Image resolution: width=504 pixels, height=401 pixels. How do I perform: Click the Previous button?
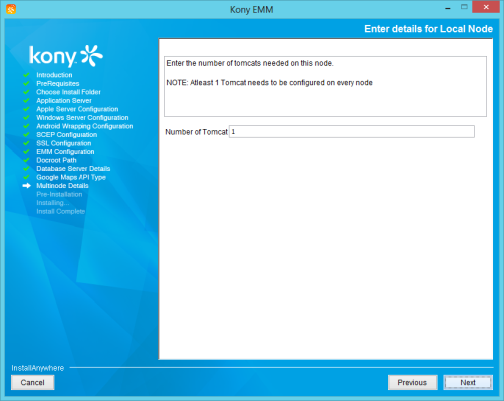tap(412, 382)
